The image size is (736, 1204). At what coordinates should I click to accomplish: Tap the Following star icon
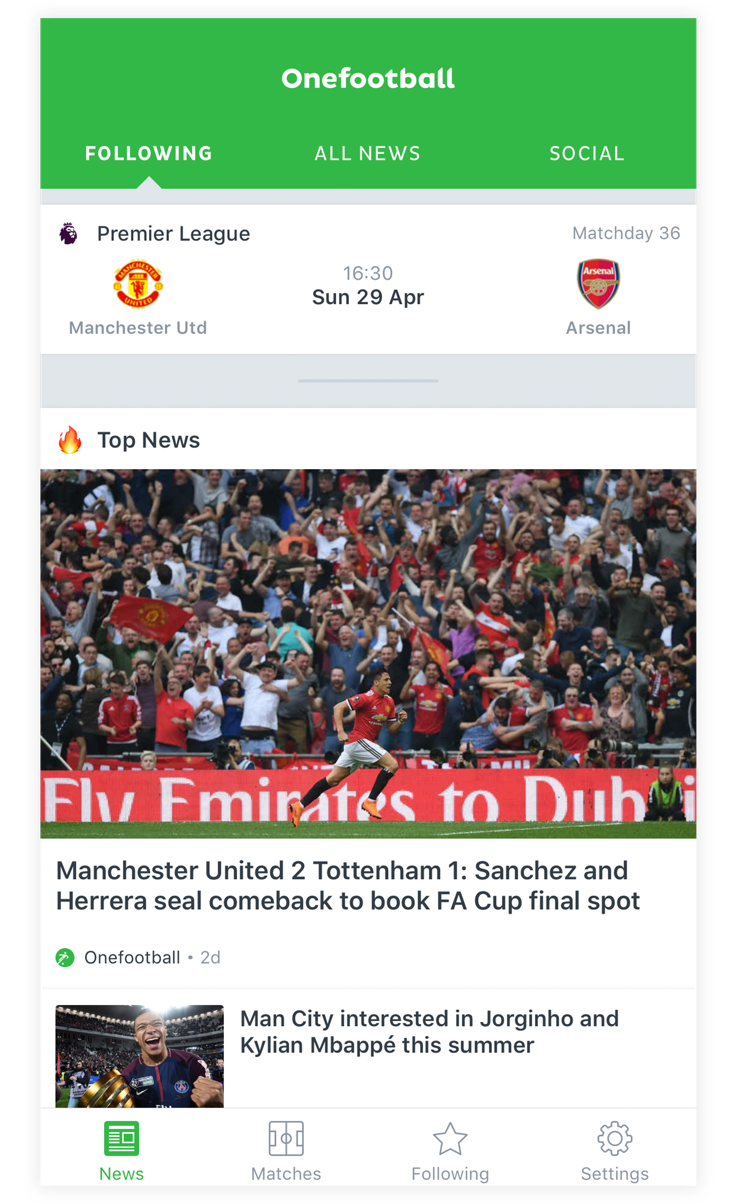click(x=450, y=1138)
